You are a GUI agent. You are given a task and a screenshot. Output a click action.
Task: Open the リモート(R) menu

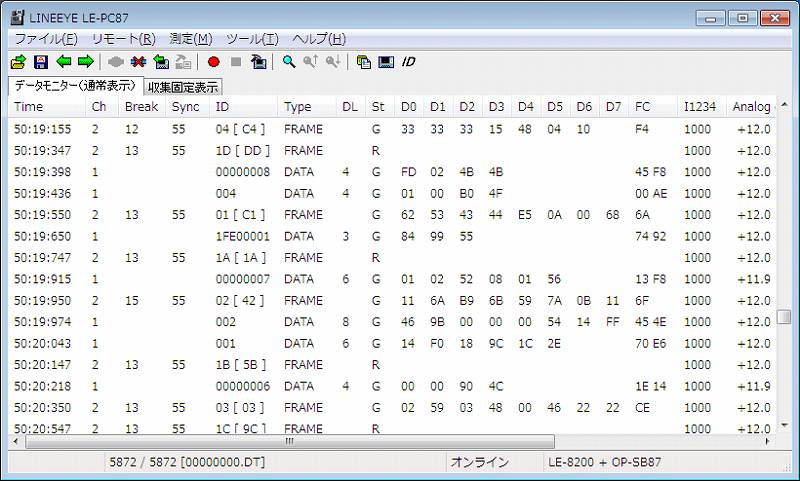(123, 39)
